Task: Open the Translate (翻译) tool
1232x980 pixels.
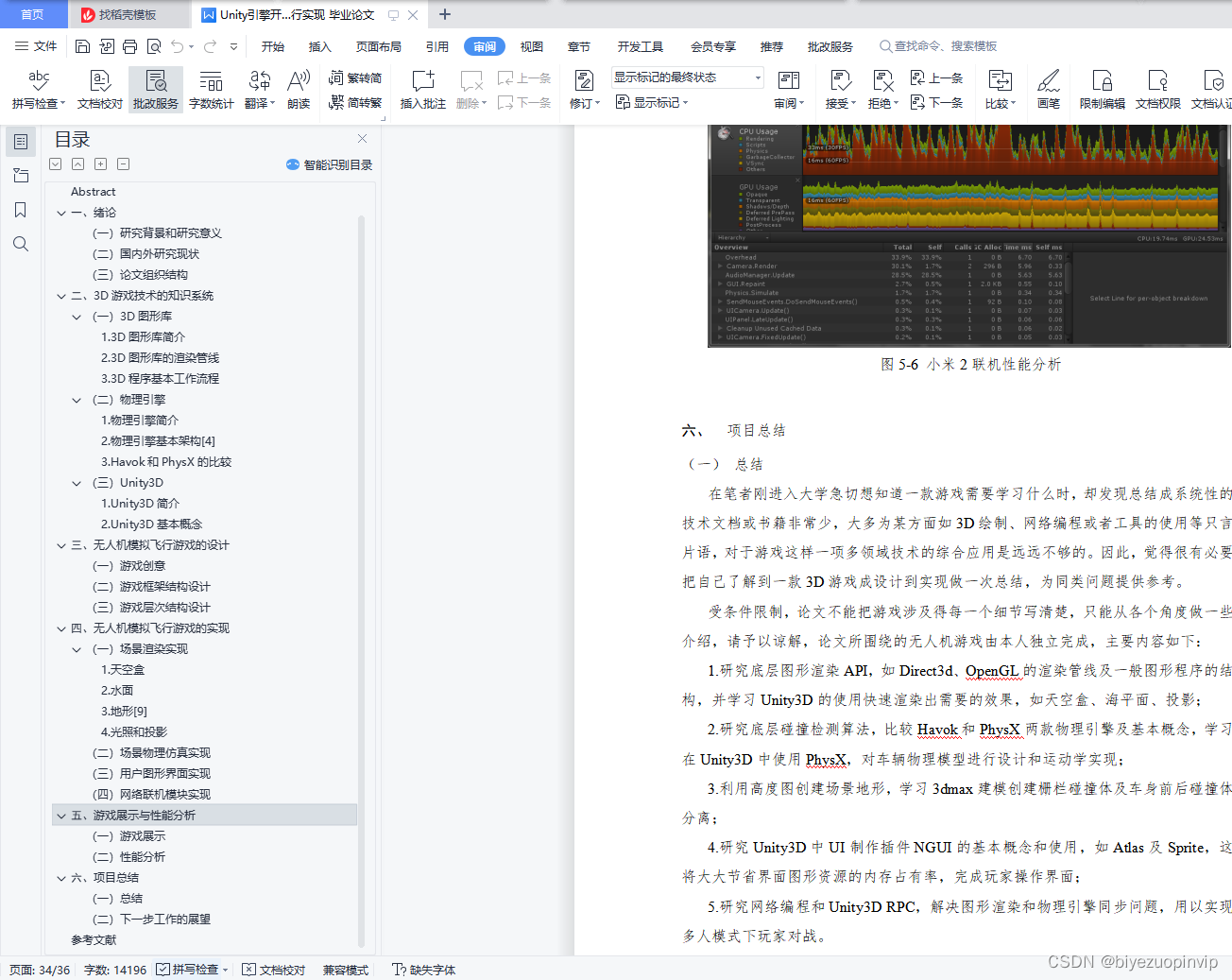Action: [260, 90]
